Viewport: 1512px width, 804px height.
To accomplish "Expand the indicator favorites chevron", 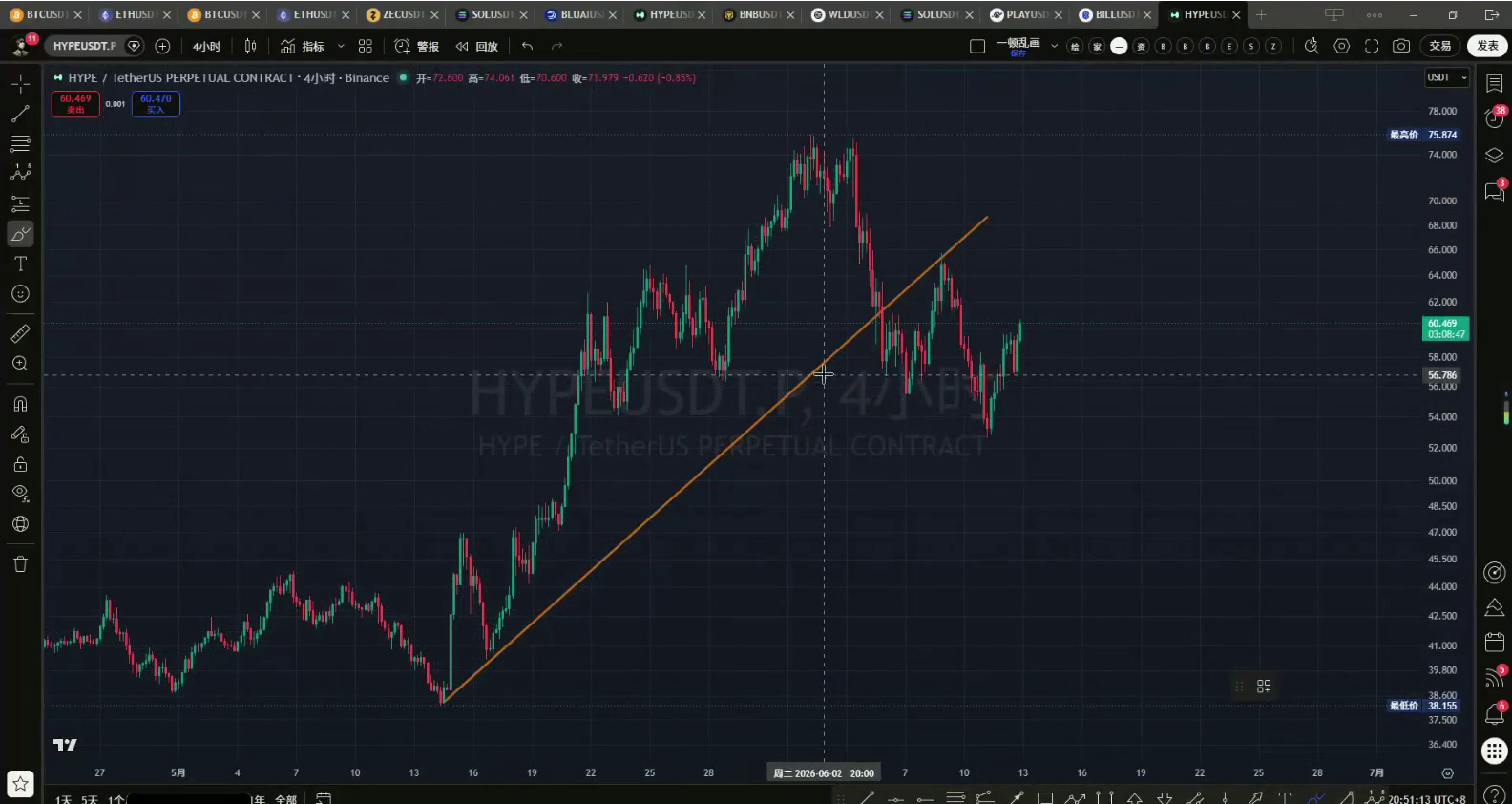I will (341, 46).
